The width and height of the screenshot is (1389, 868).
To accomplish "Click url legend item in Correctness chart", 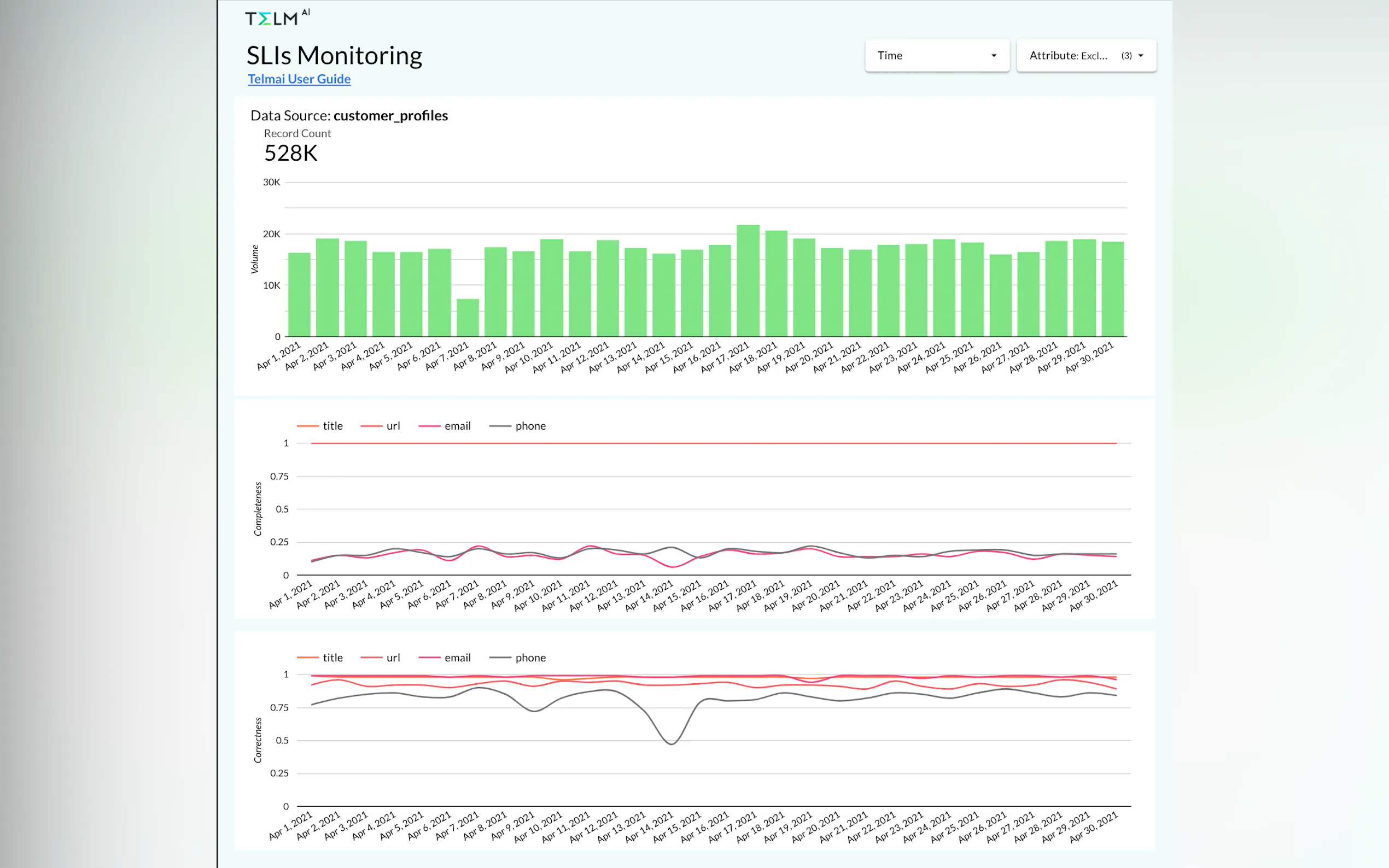I will [x=393, y=658].
